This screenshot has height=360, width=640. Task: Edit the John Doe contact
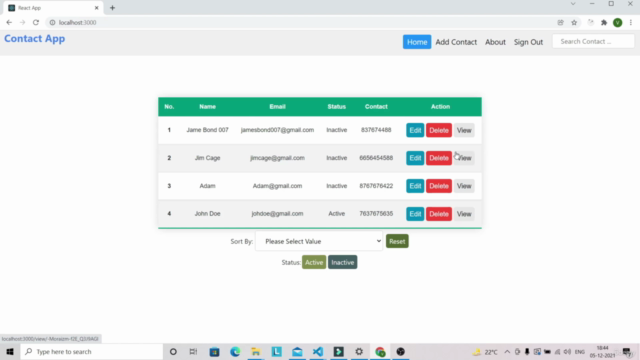415,214
